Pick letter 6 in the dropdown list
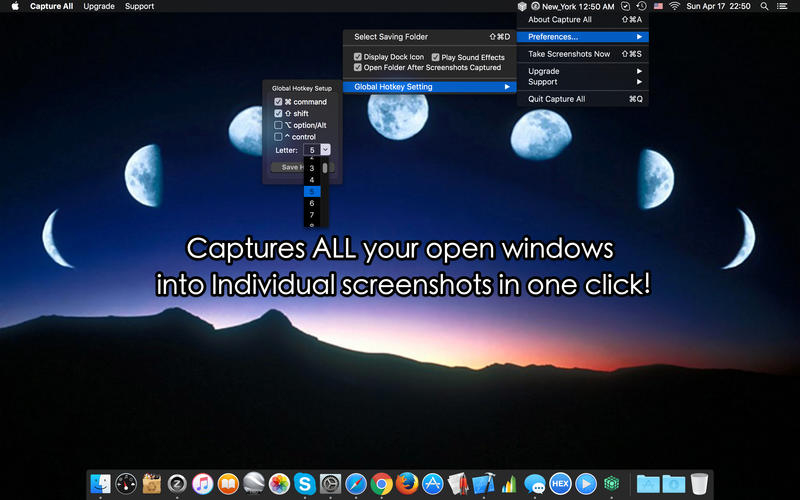This screenshot has width=800, height=500. coord(312,203)
